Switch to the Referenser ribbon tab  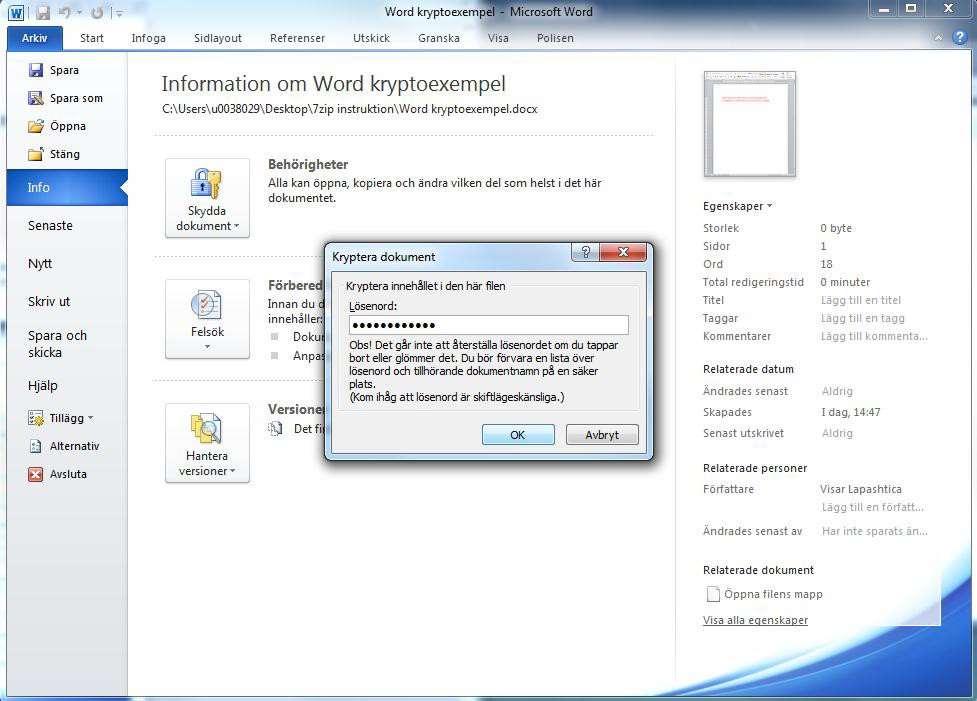tap(297, 38)
